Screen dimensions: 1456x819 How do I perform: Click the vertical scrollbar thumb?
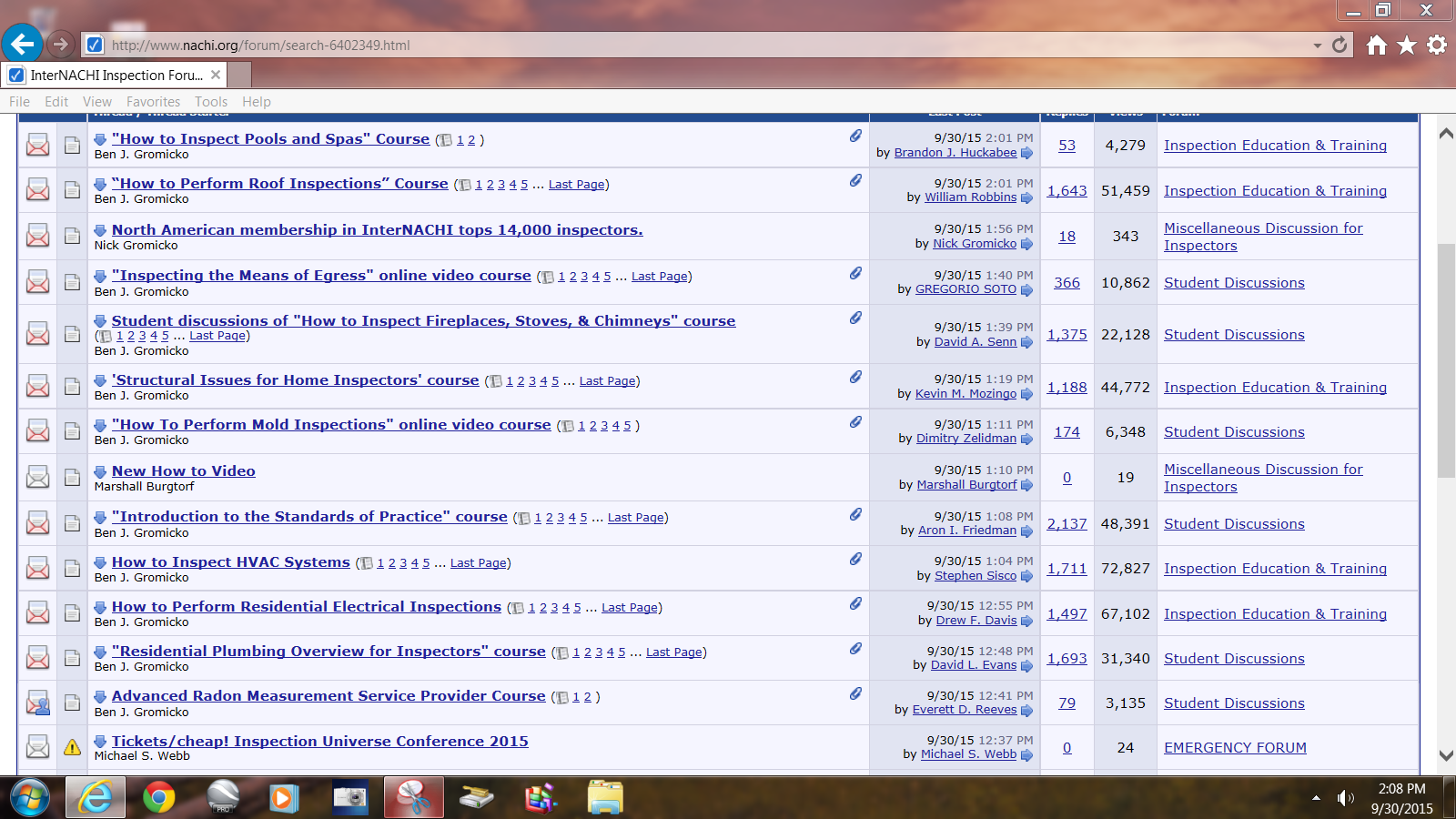pyautogui.click(x=1446, y=360)
